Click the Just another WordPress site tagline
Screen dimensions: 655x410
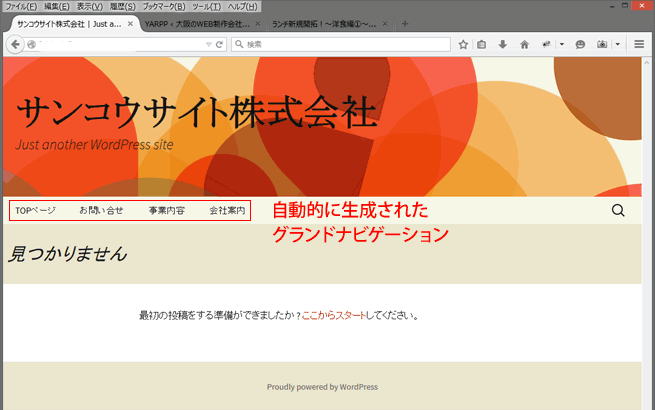(x=94, y=145)
